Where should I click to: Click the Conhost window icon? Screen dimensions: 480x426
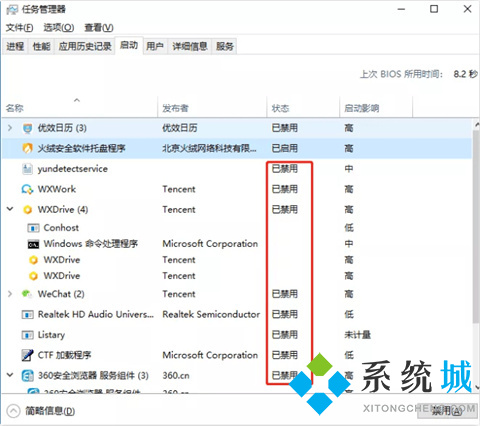(x=33, y=228)
